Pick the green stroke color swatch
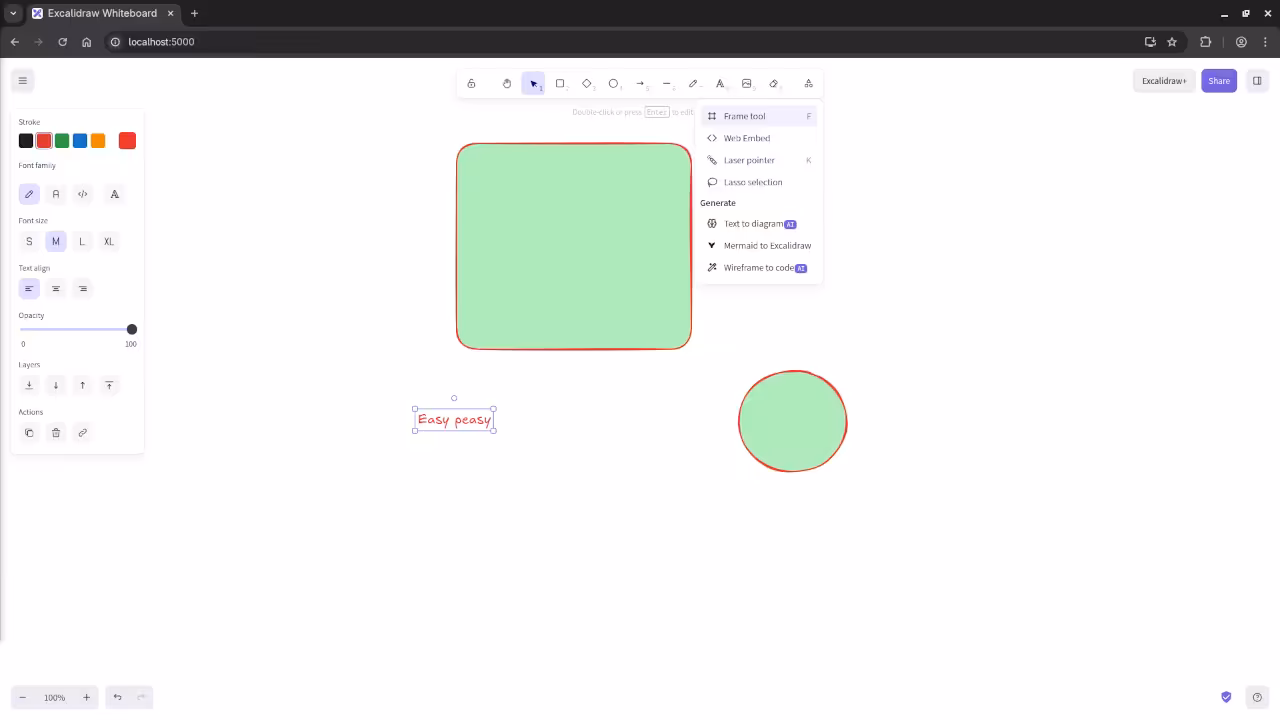1280x720 pixels. (61, 140)
